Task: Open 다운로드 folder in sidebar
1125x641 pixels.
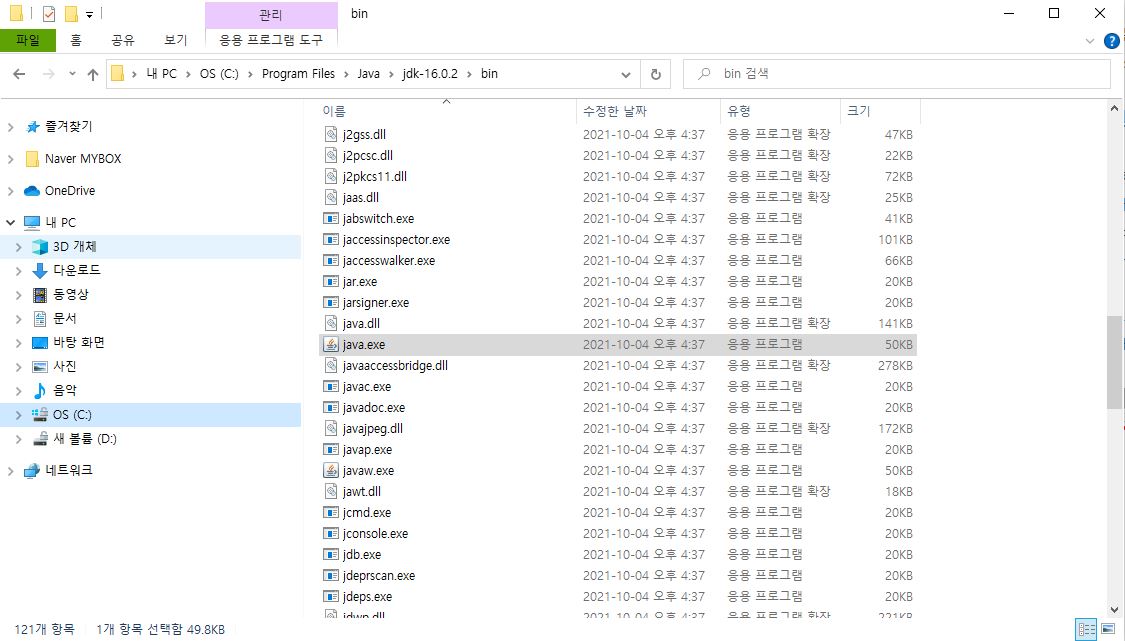Action: click(76, 270)
